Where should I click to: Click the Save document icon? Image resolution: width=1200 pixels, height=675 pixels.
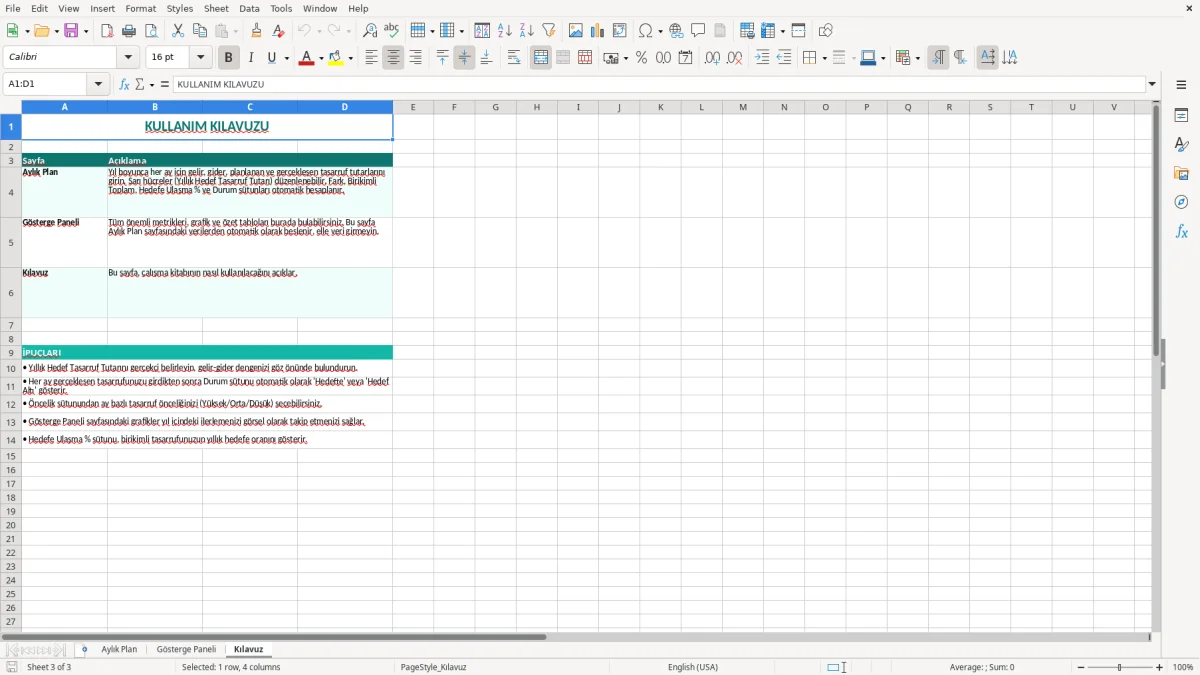71,31
